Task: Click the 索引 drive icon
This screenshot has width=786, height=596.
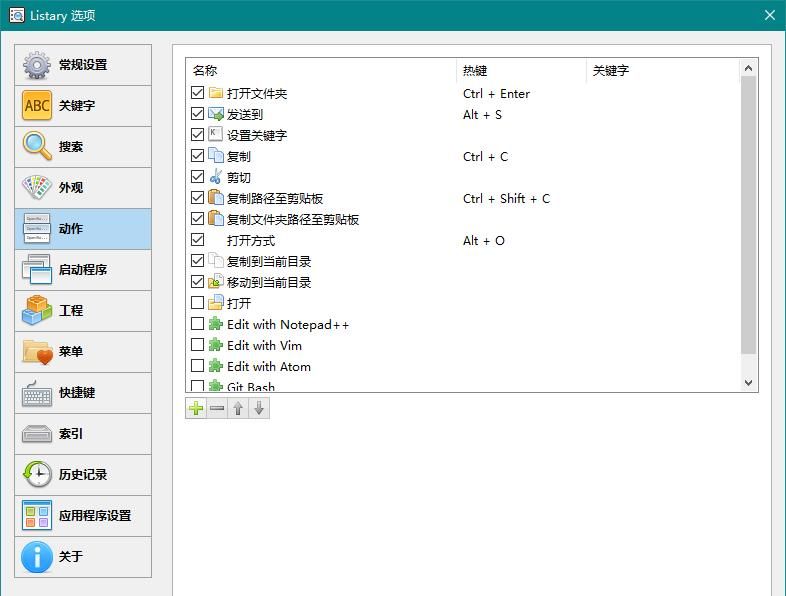Action: coord(37,434)
